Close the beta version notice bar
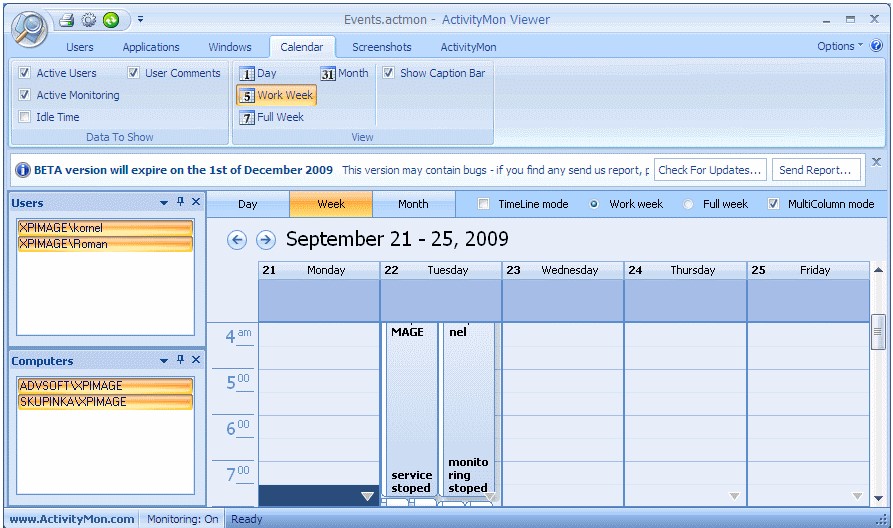Viewport: 893px width, 528px height. (876, 162)
